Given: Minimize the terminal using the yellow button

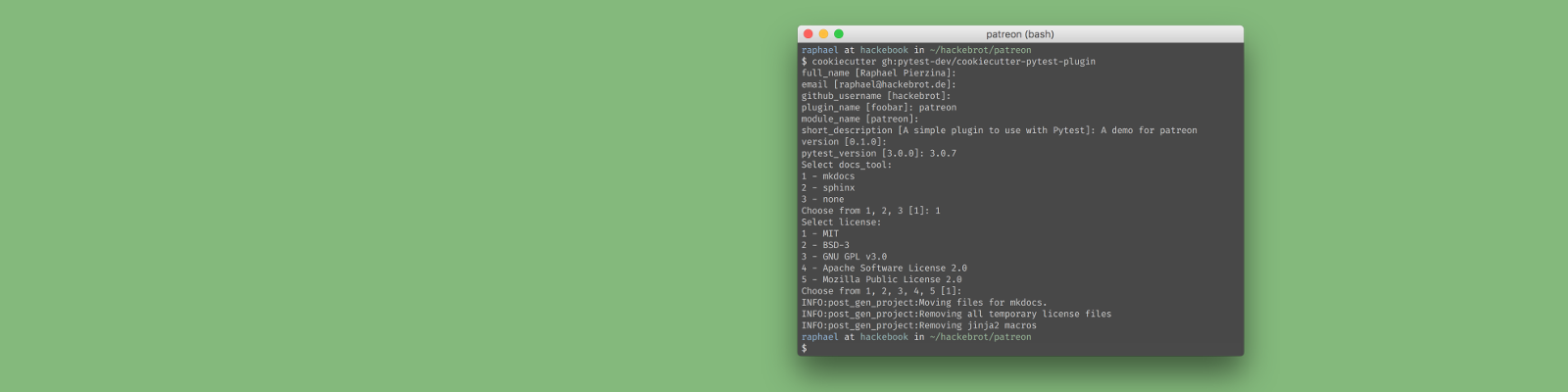Looking at the screenshot, I should tap(823, 33).
